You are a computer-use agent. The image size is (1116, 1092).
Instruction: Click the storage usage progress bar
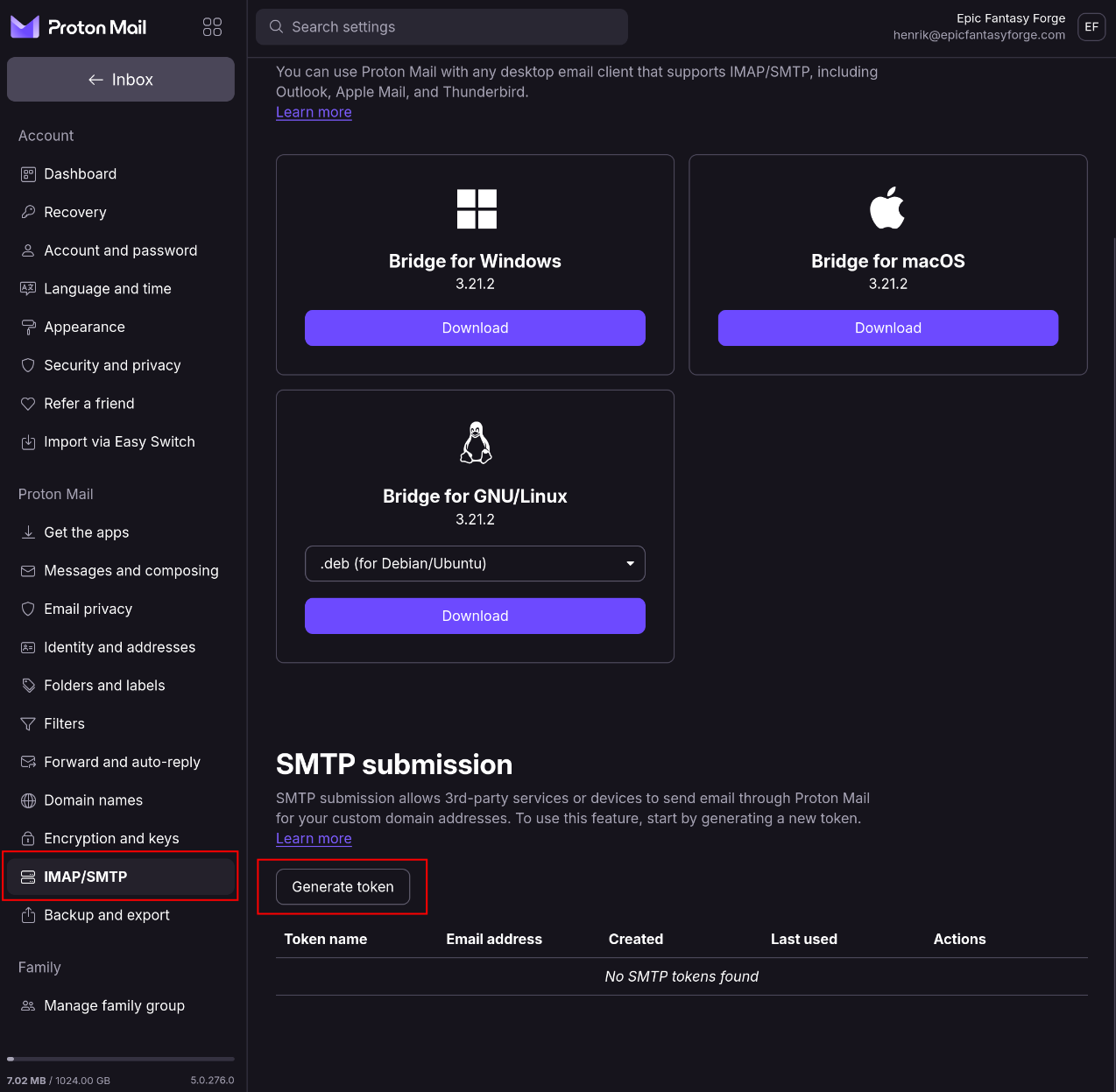pos(121,1059)
